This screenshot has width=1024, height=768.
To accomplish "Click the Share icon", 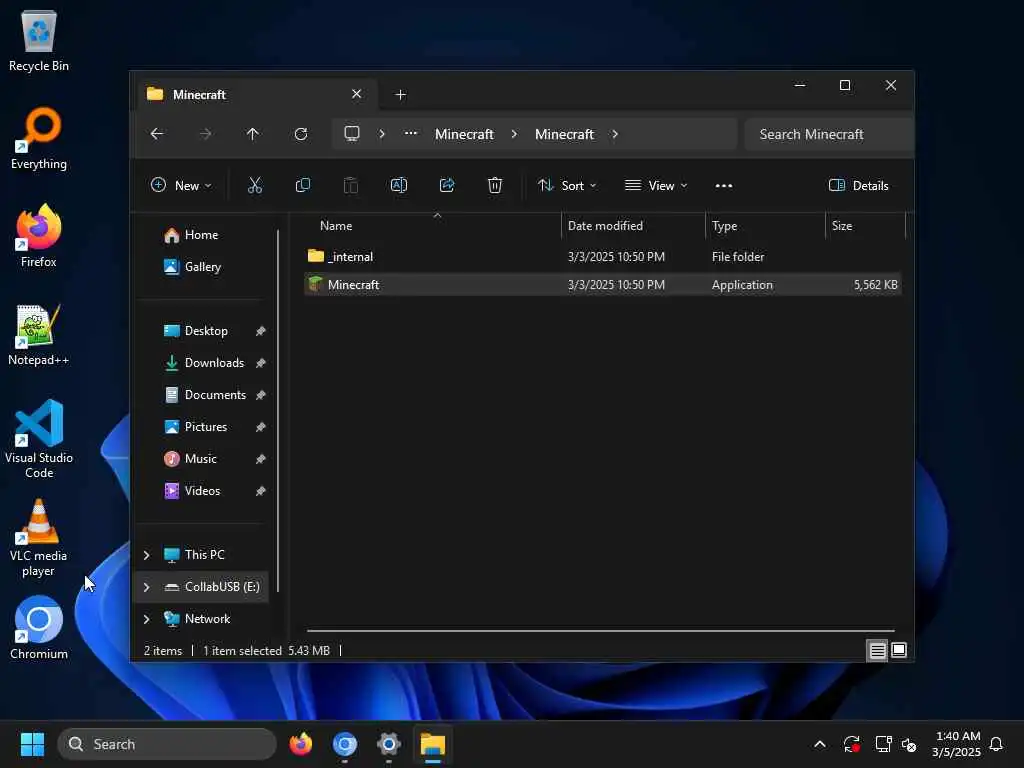I will 447,185.
